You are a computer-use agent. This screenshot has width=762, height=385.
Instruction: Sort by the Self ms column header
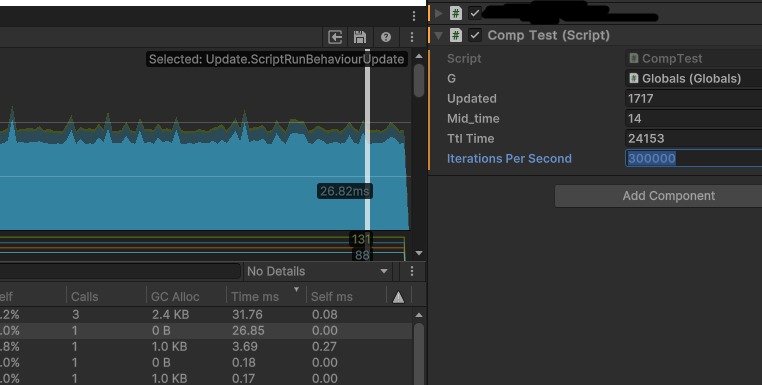(x=346, y=297)
